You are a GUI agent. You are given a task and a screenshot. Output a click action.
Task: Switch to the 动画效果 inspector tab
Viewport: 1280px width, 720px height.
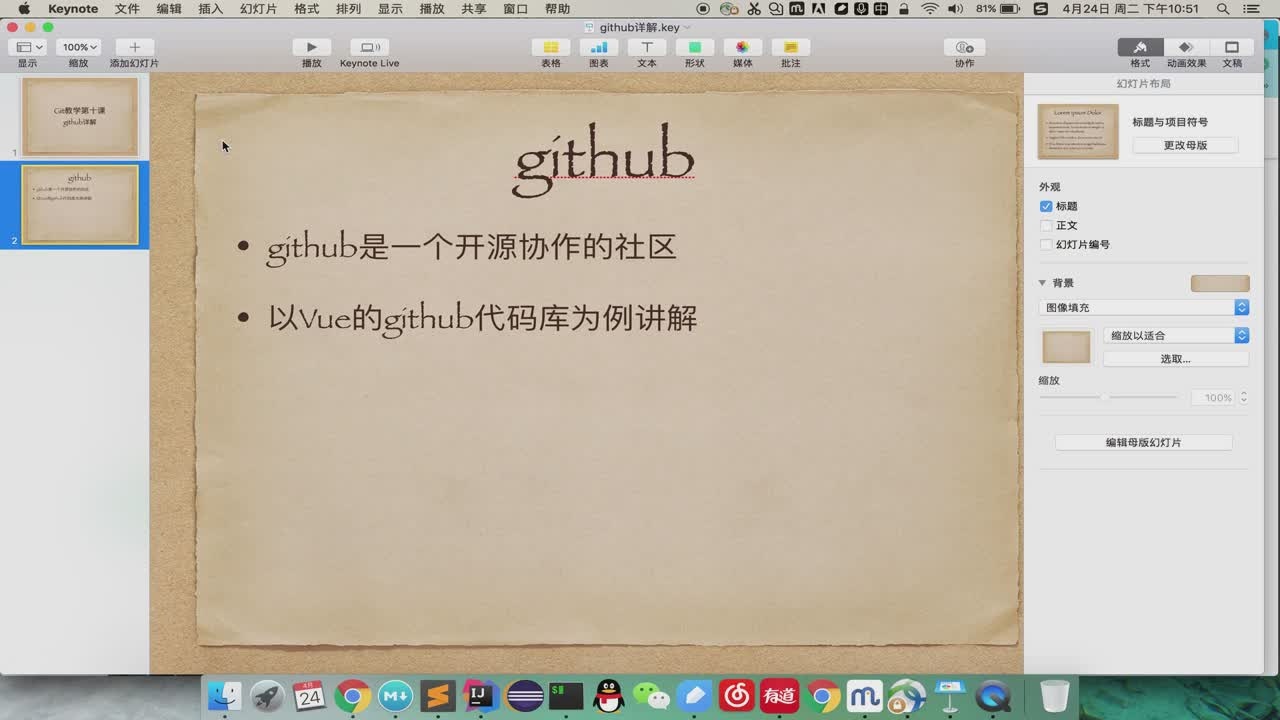point(1186,47)
